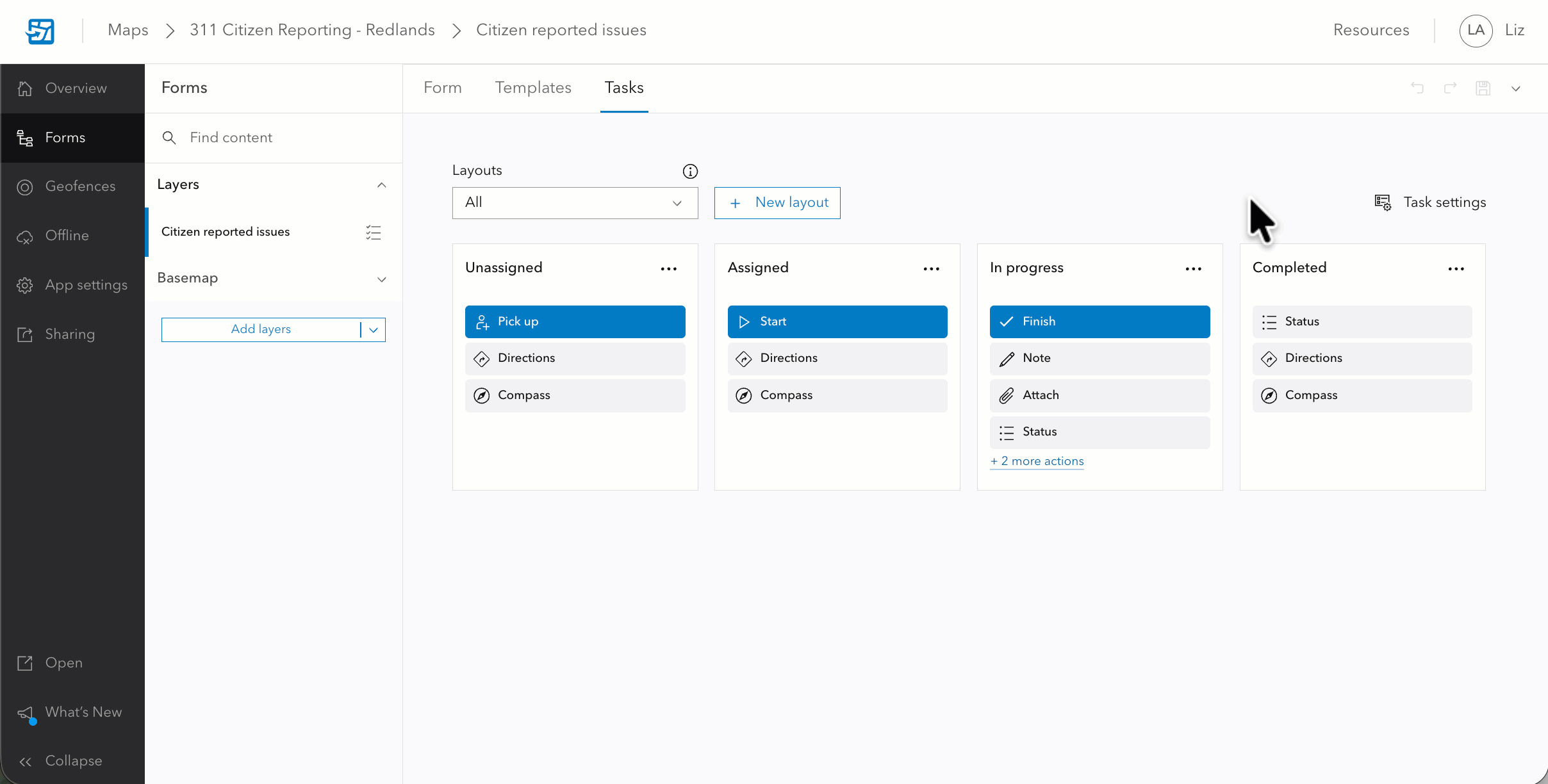1548x784 pixels.
Task: Click the Sharing icon
Action: (24, 334)
